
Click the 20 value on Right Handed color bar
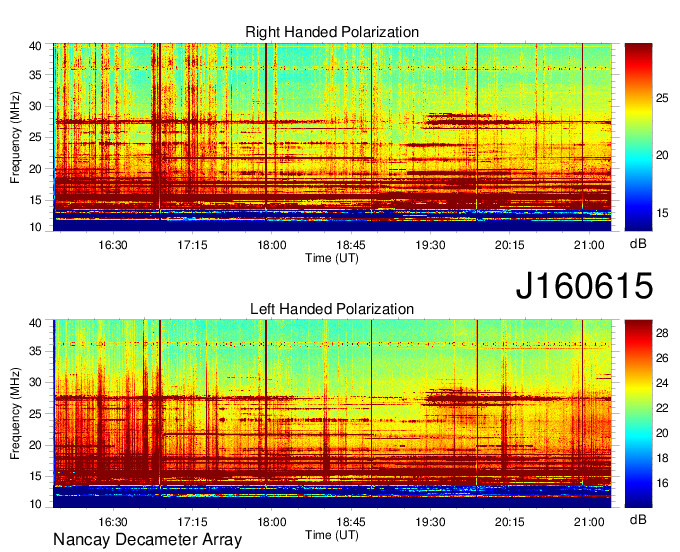[662, 155]
